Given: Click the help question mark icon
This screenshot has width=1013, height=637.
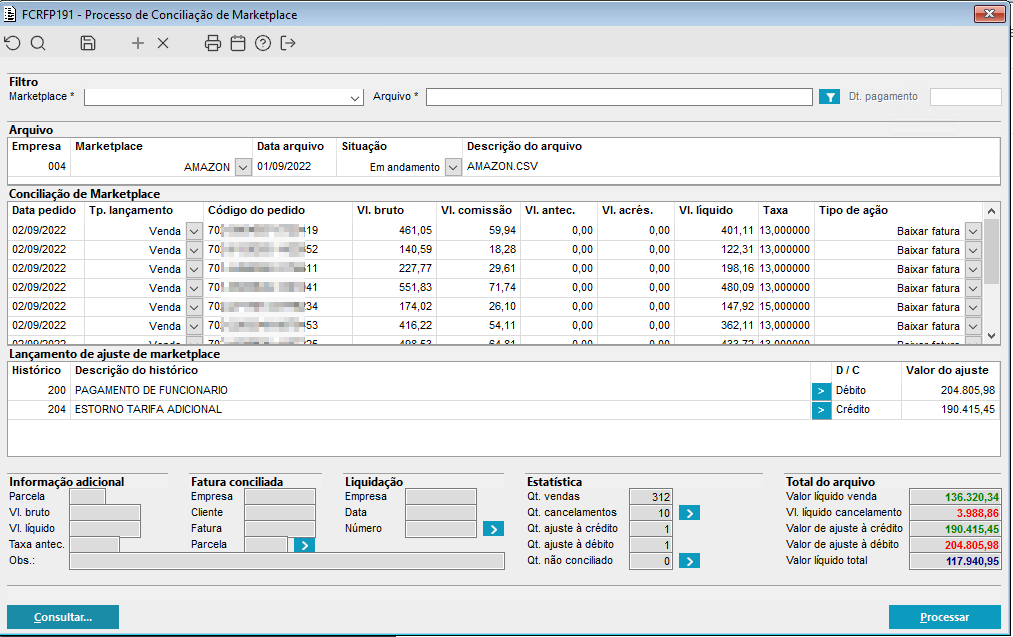Looking at the screenshot, I should pos(263,43).
